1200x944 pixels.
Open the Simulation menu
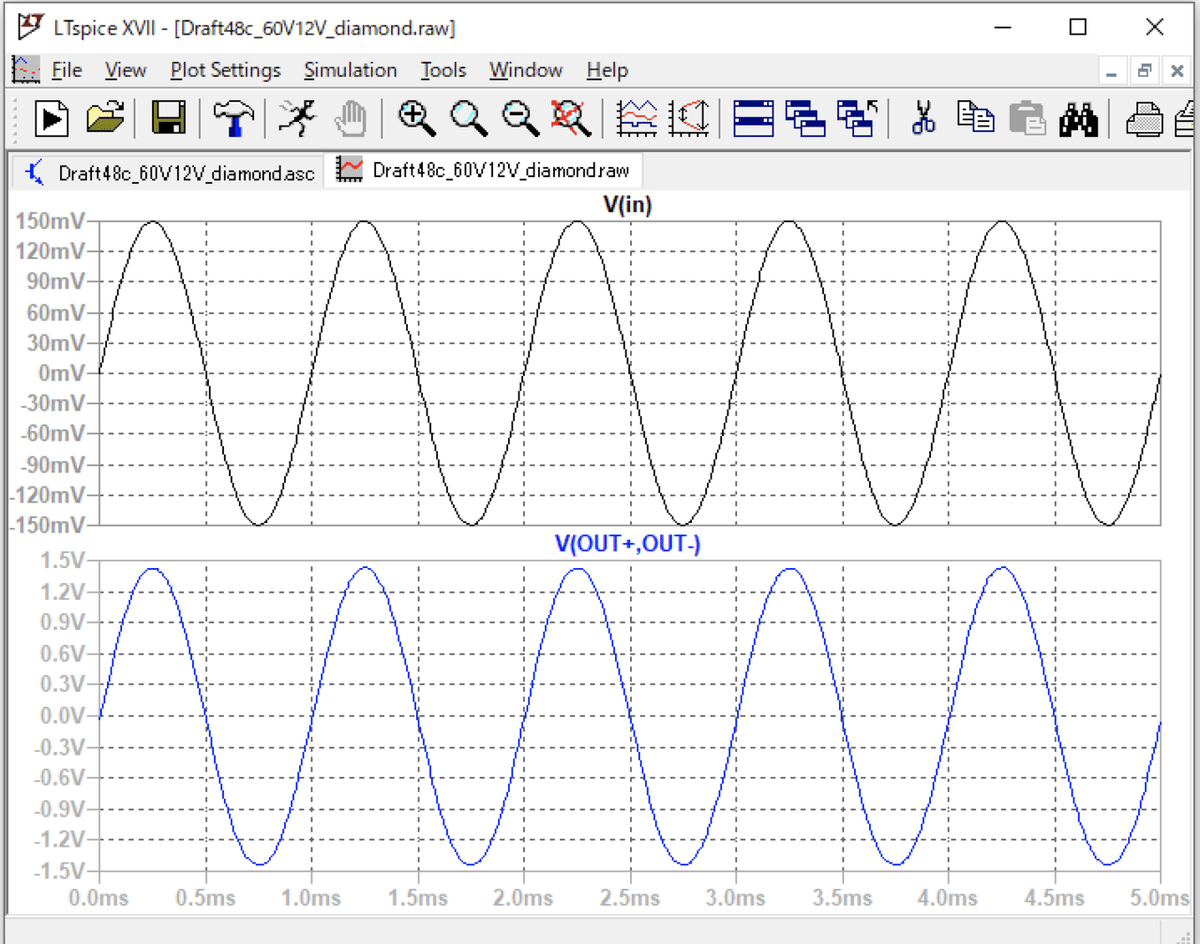point(350,70)
